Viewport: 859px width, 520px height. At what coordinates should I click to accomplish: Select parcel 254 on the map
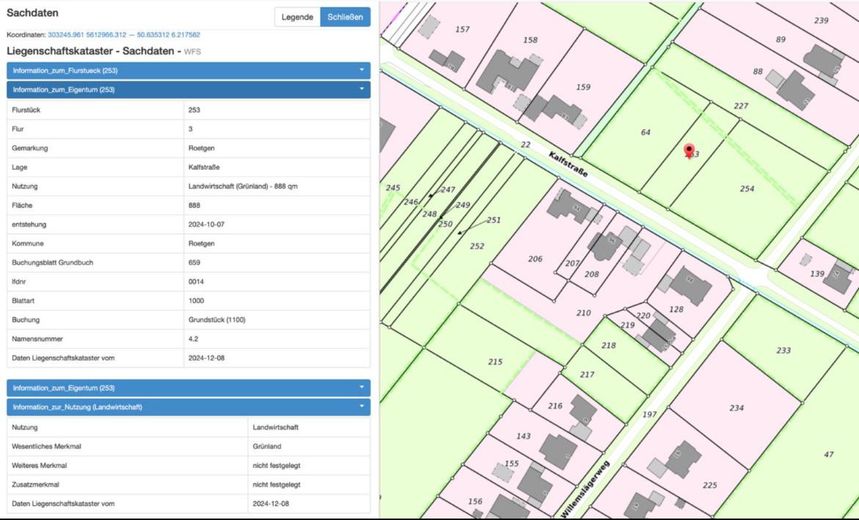[746, 188]
